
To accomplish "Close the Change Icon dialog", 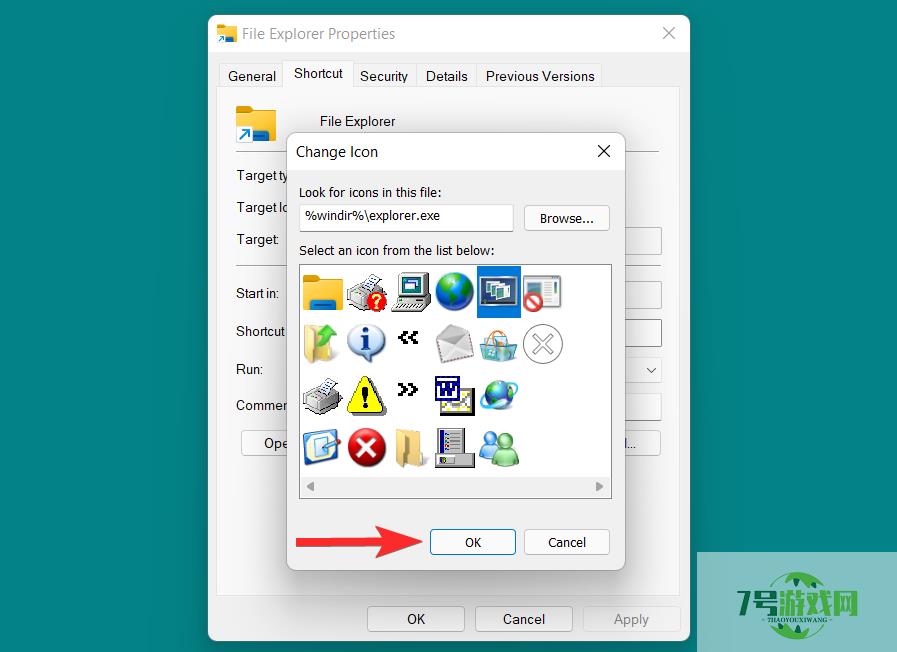I will point(604,151).
